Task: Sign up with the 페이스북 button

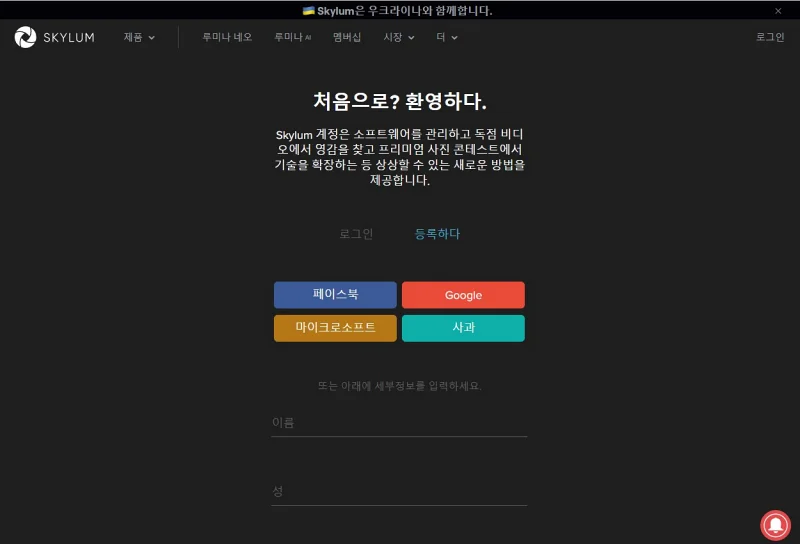Action: 335,295
